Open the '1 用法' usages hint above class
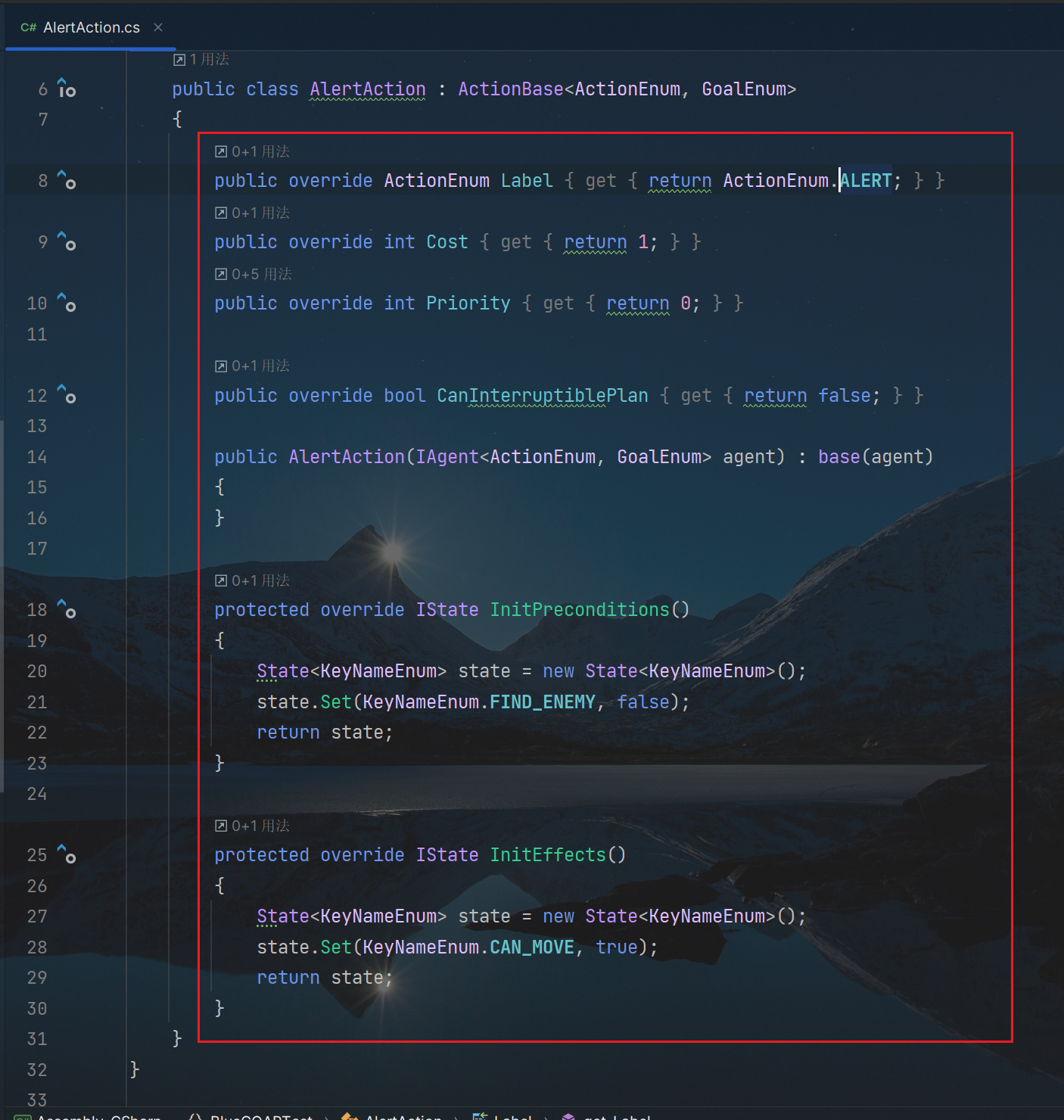 (201, 59)
